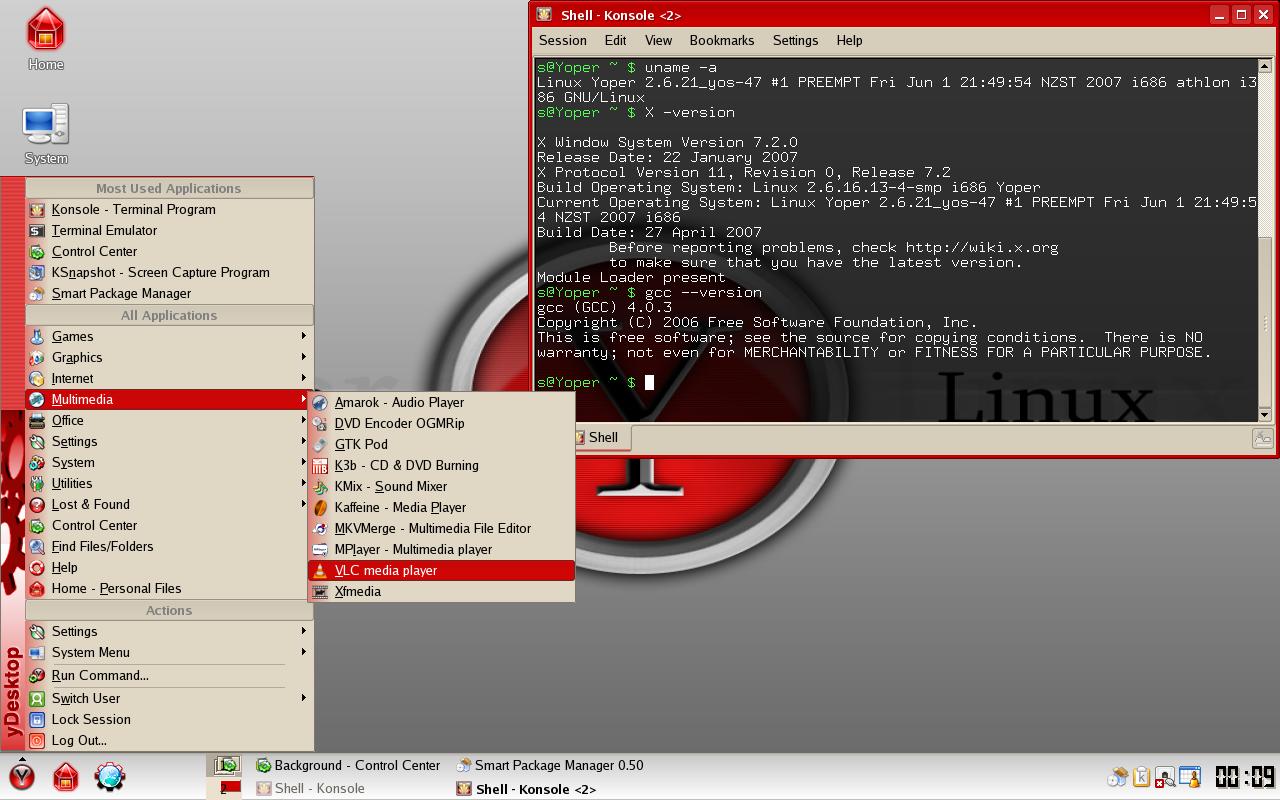Open the System desktop icon
This screenshot has height=800, width=1280.
pos(45,134)
